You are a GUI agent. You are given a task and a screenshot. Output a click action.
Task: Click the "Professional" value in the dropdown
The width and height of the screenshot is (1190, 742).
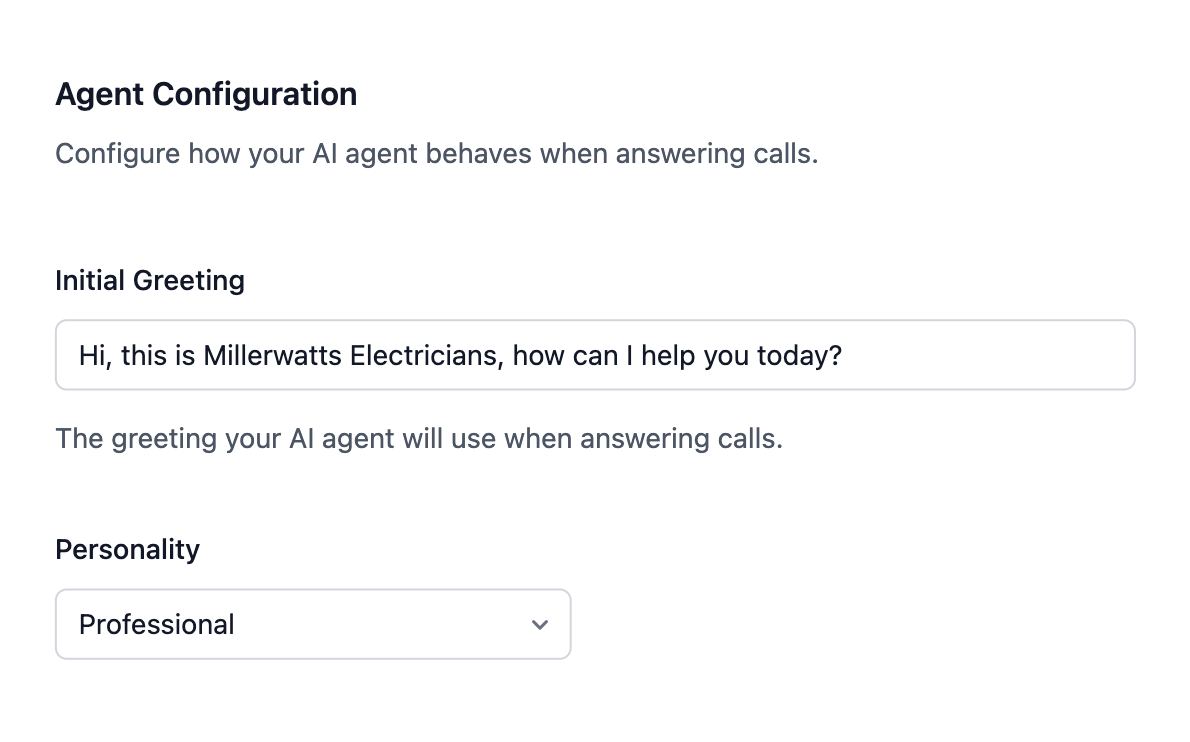tap(157, 624)
